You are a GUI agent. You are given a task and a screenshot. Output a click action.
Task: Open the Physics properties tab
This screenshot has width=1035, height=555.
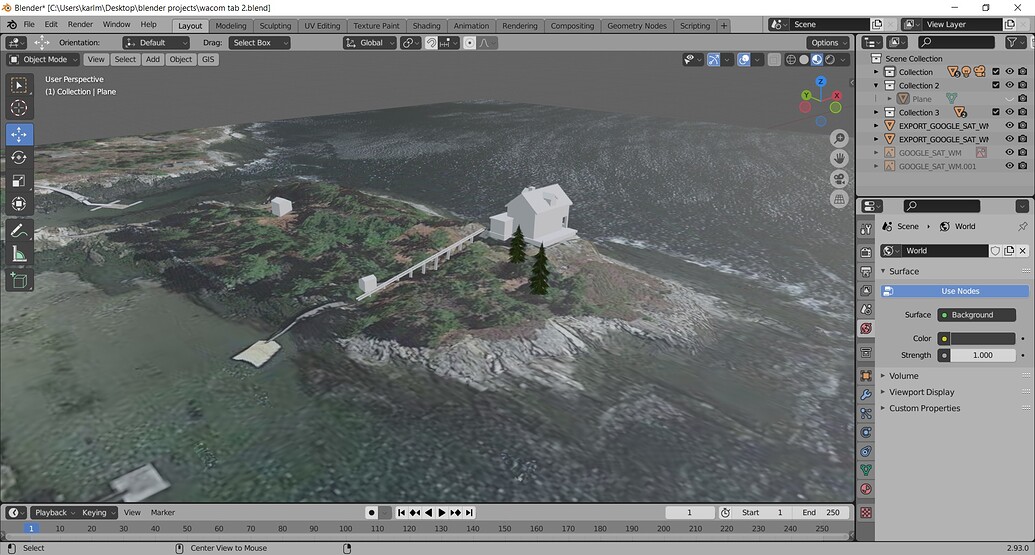[x=866, y=432]
